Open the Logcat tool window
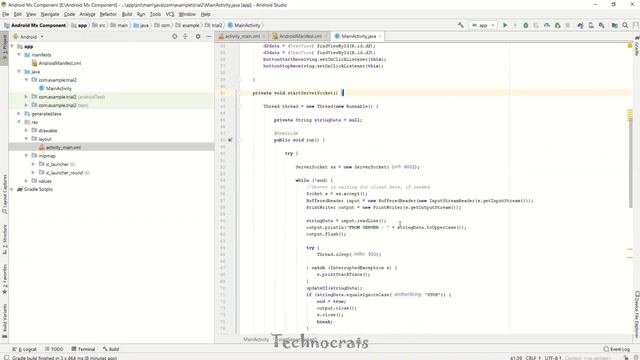This screenshot has height=360, width=640. [x=25, y=349]
